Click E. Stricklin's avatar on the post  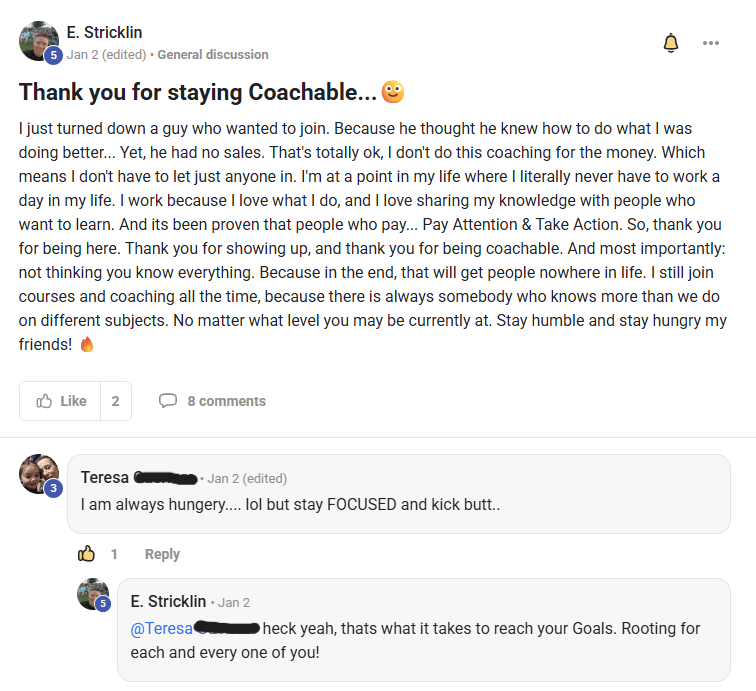point(38,40)
